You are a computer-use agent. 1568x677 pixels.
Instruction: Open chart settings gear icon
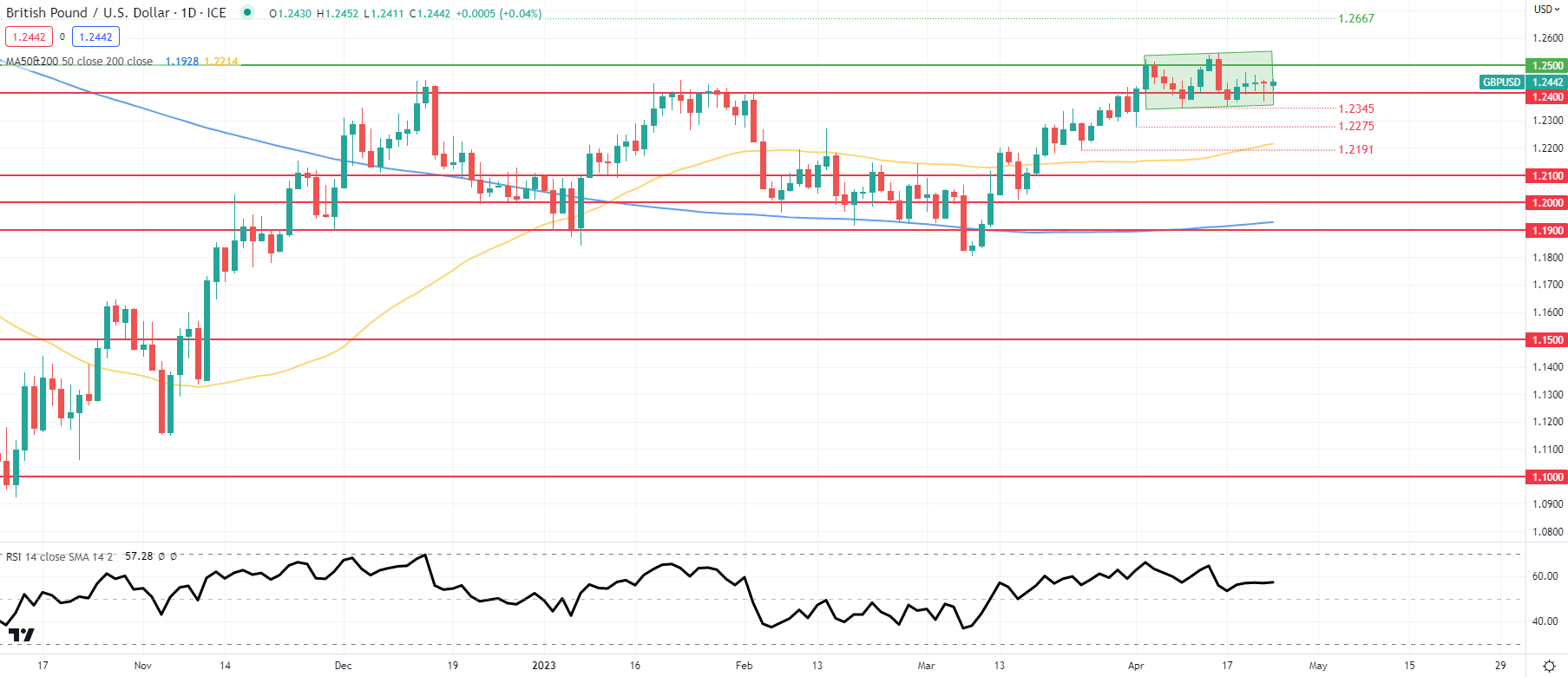click(x=1549, y=666)
